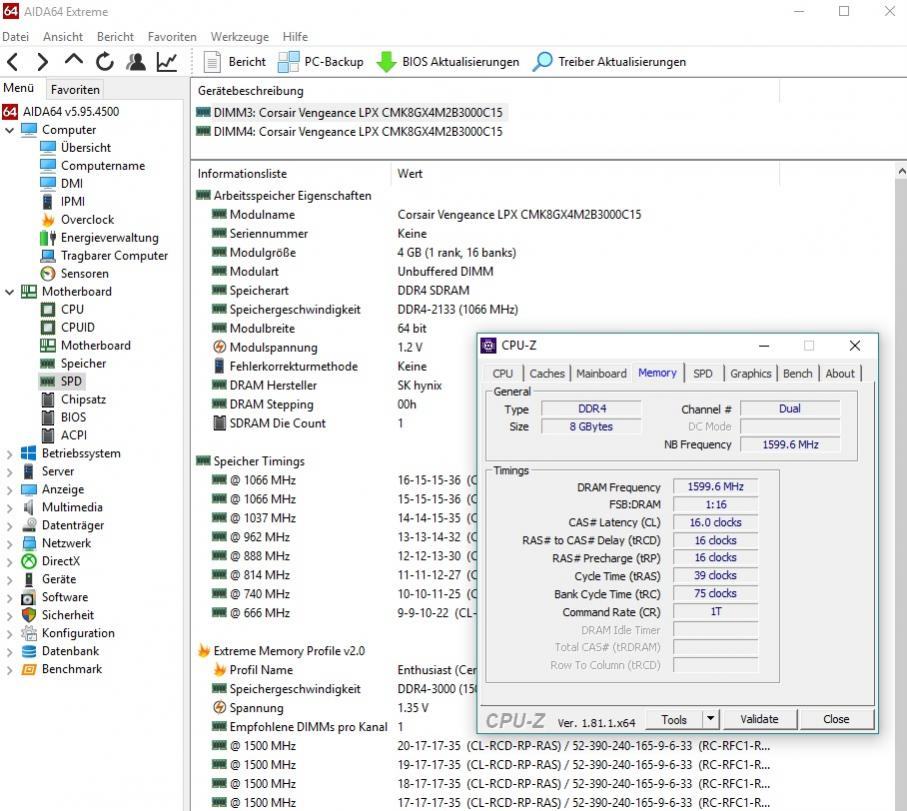
Task: Expand the Netzwerk tree node
Action: [9, 544]
